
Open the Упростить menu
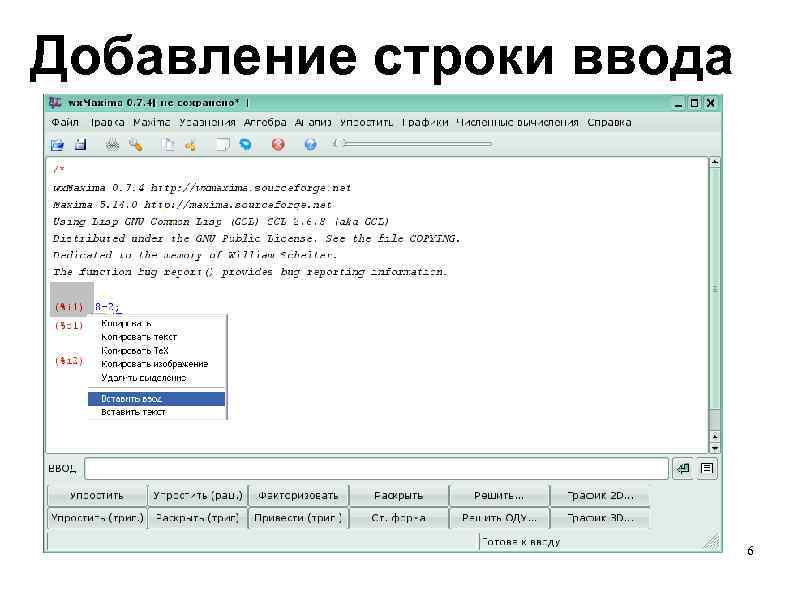point(366,123)
